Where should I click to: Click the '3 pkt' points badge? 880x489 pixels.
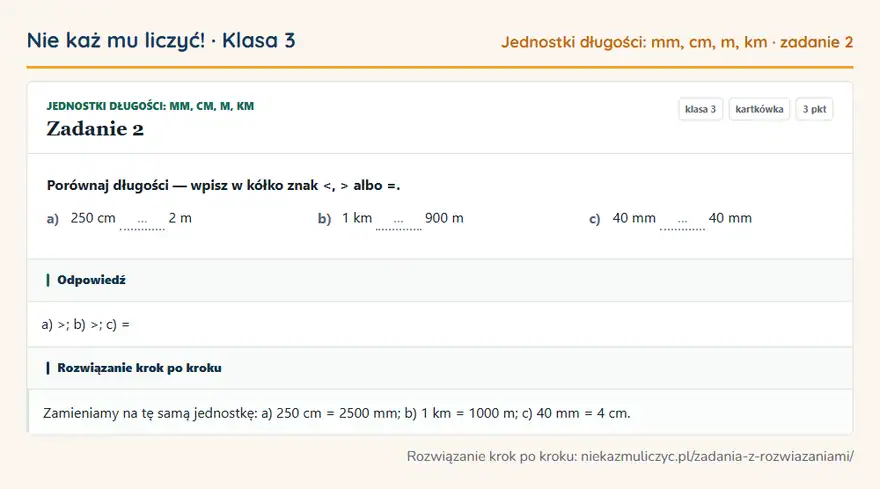click(814, 109)
